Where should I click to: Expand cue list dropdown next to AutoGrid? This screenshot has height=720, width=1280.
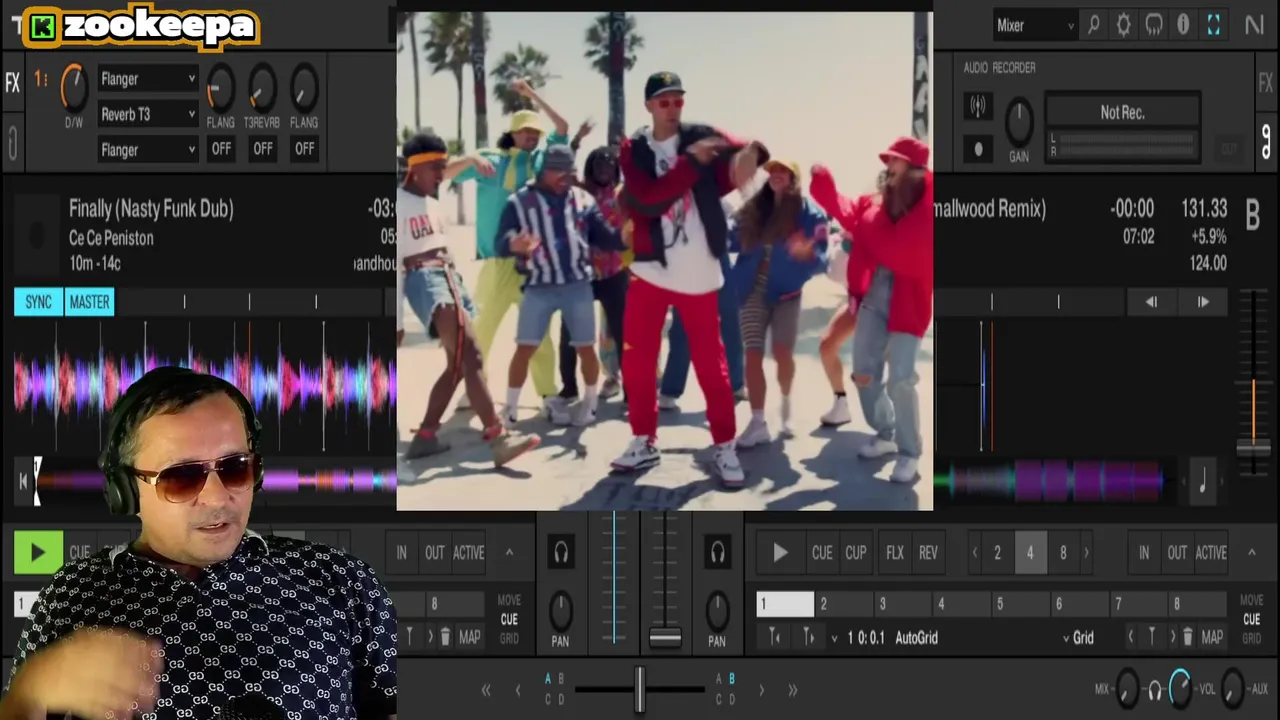(835, 638)
